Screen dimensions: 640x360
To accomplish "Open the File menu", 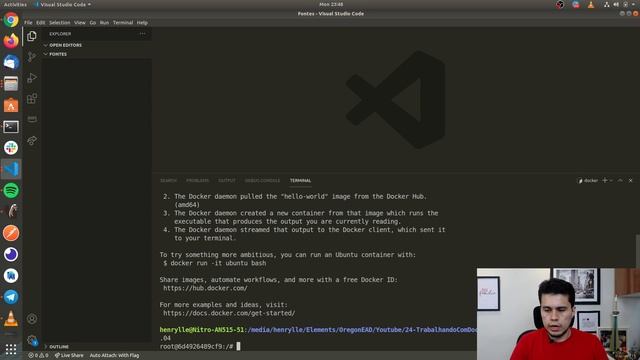I will click(28, 23).
